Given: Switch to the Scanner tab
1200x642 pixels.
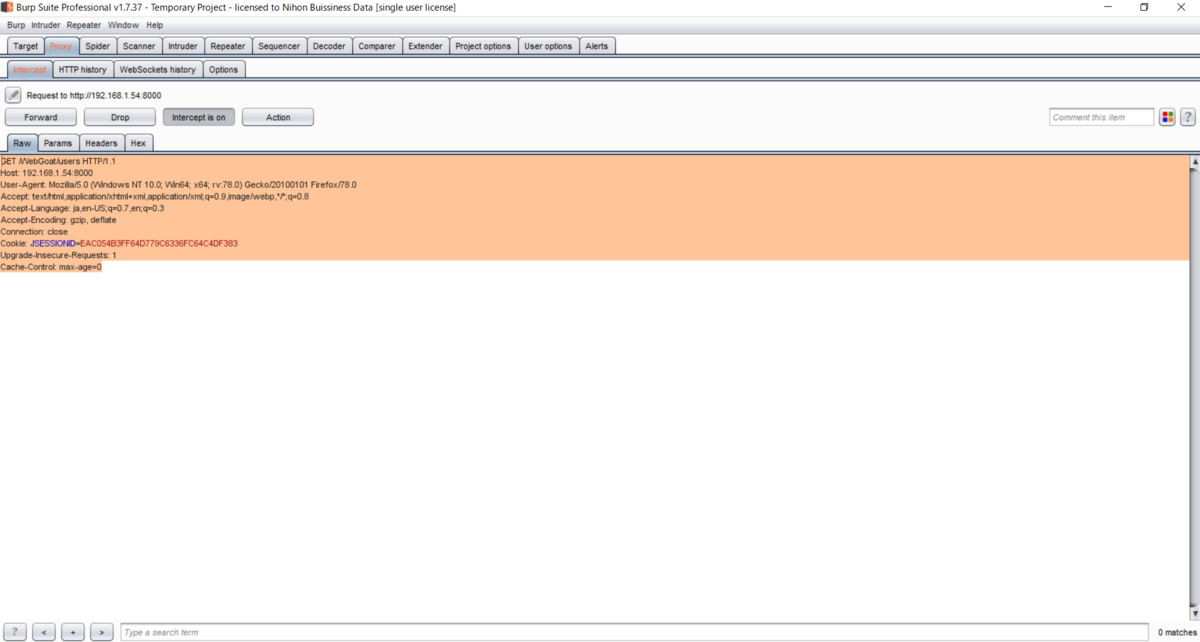Looking at the screenshot, I should click(139, 46).
